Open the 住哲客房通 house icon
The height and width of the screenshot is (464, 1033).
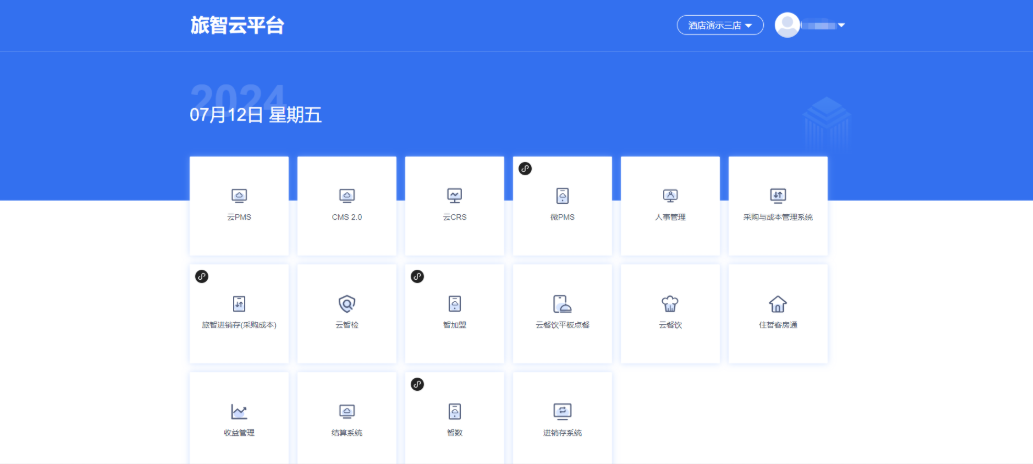pyautogui.click(x=778, y=312)
